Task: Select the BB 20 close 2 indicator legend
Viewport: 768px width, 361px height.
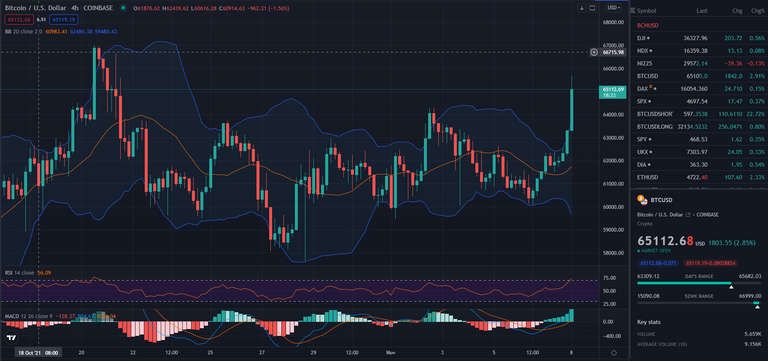Action: click(23, 31)
